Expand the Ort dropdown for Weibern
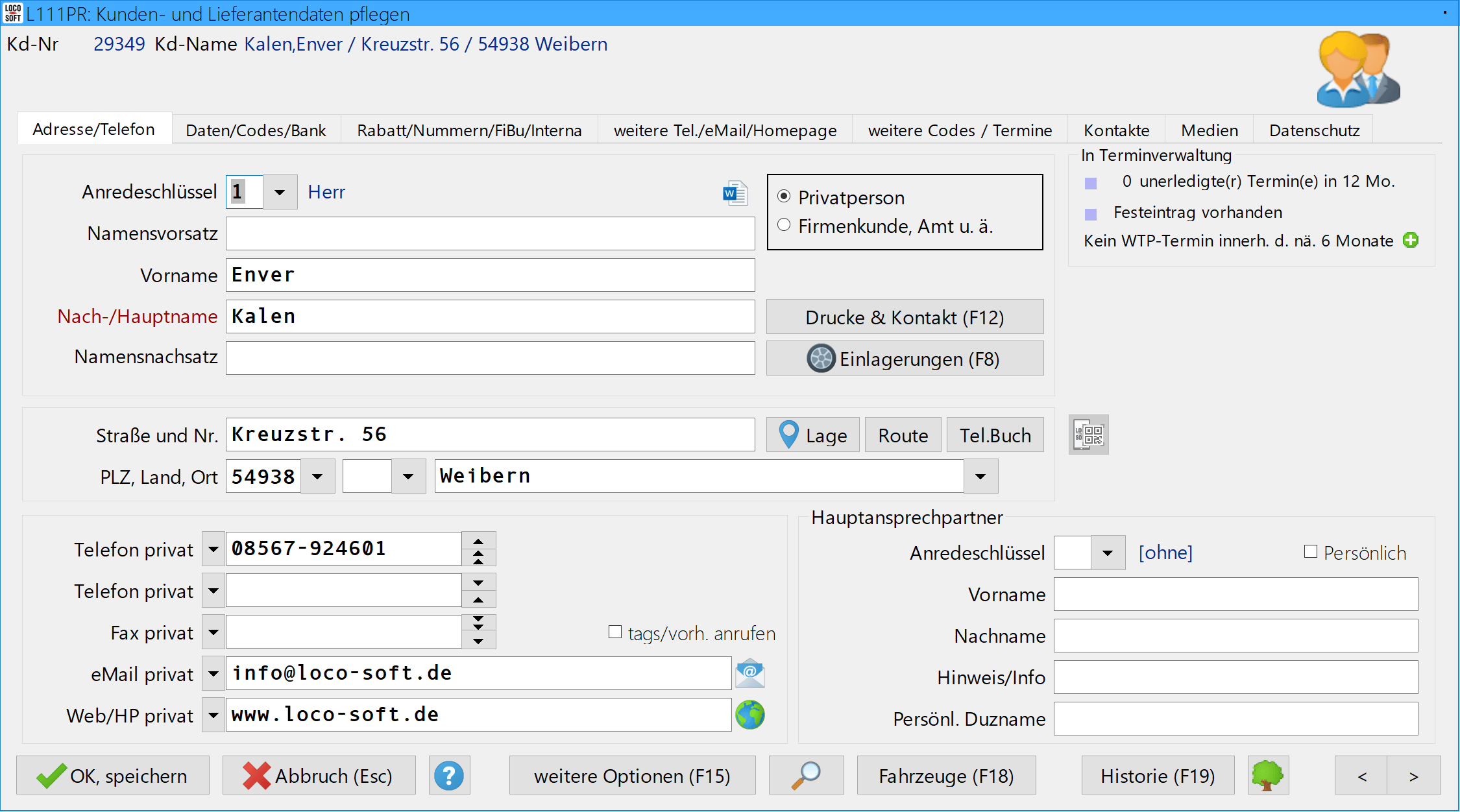Image resolution: width=1460 pixels, height=812 pixels. point(980,477)
